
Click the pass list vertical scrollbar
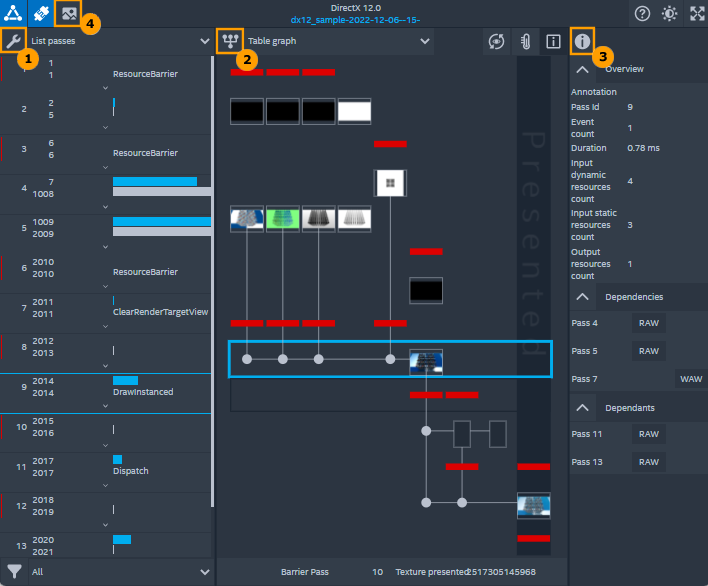click(212, 282)
